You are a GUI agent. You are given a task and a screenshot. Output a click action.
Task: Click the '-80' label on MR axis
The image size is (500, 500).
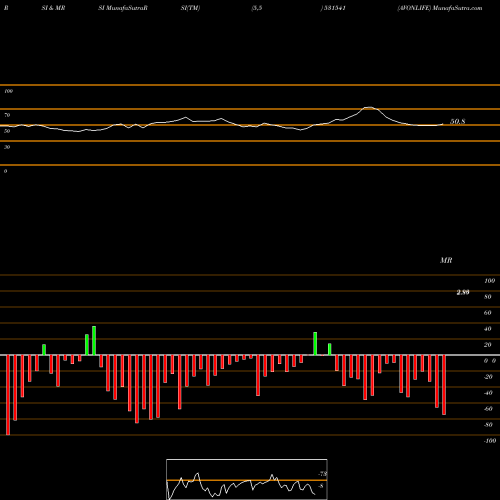point(488,425)
